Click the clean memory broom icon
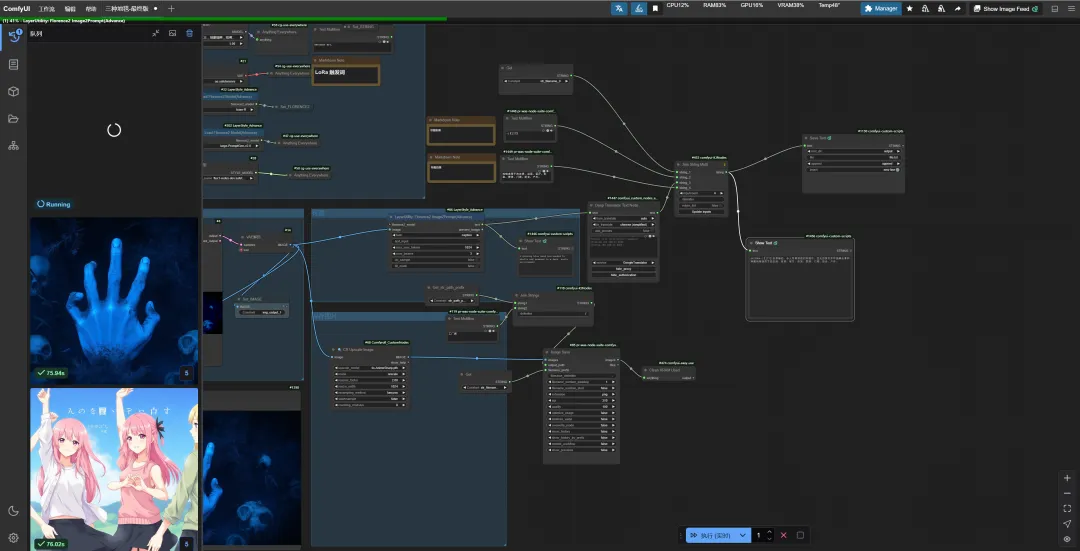 point(638,8)
